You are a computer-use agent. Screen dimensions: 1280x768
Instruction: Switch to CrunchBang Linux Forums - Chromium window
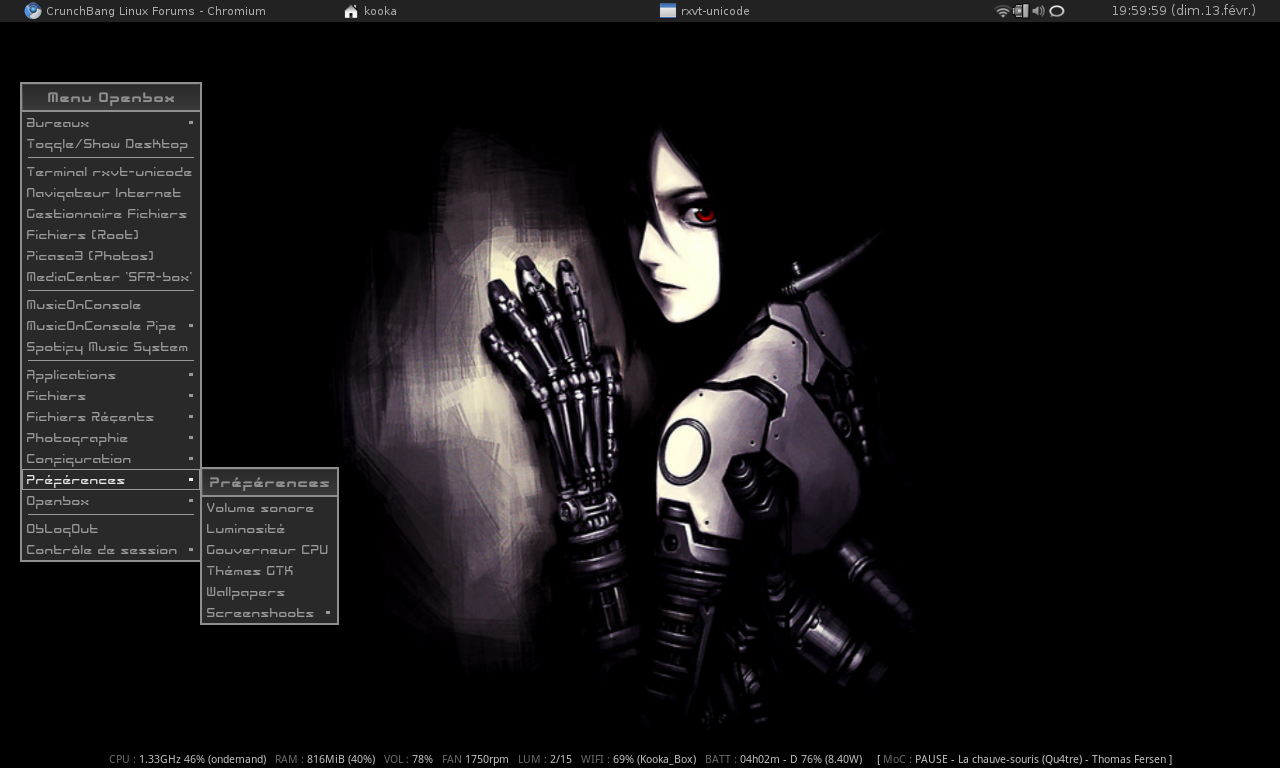coord(145,11)
